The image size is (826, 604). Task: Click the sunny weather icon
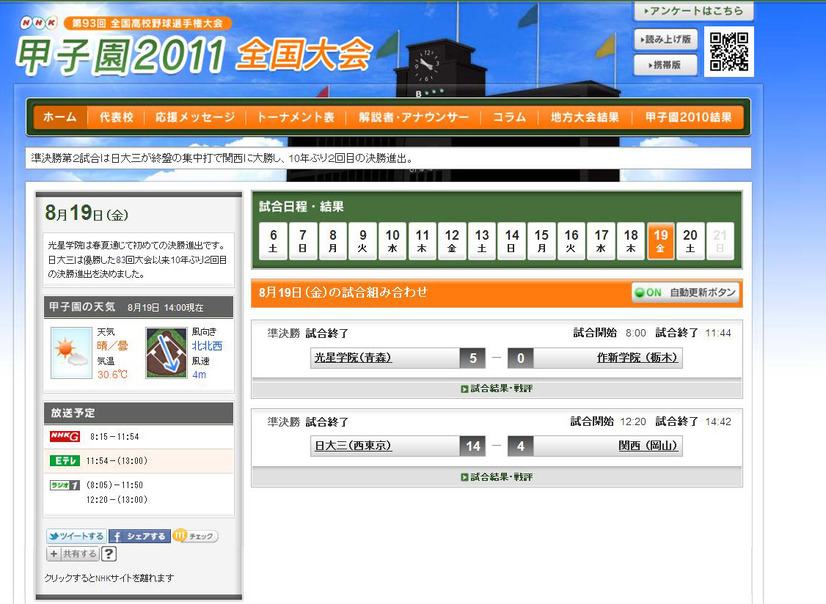[71, 353]
